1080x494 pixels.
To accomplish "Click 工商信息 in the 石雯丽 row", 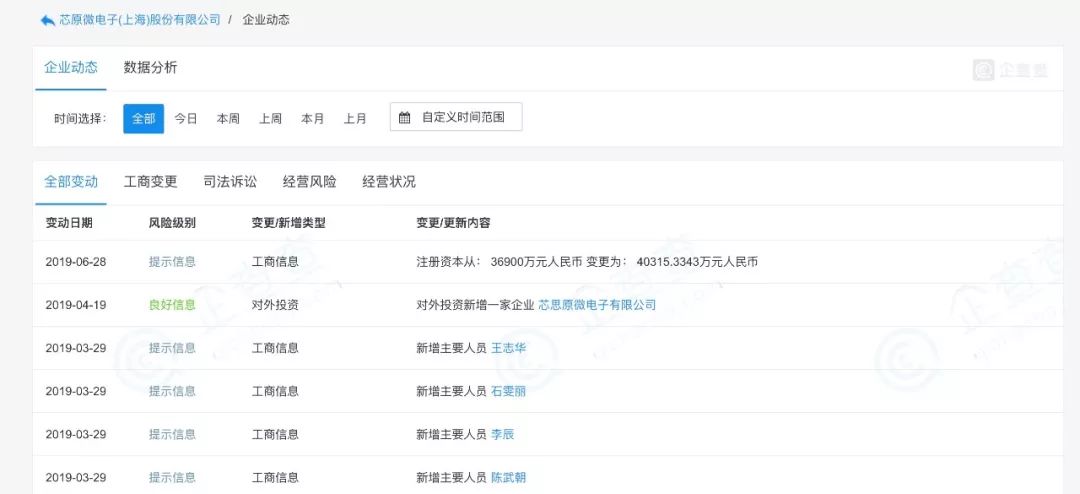I will coord(275,391).
